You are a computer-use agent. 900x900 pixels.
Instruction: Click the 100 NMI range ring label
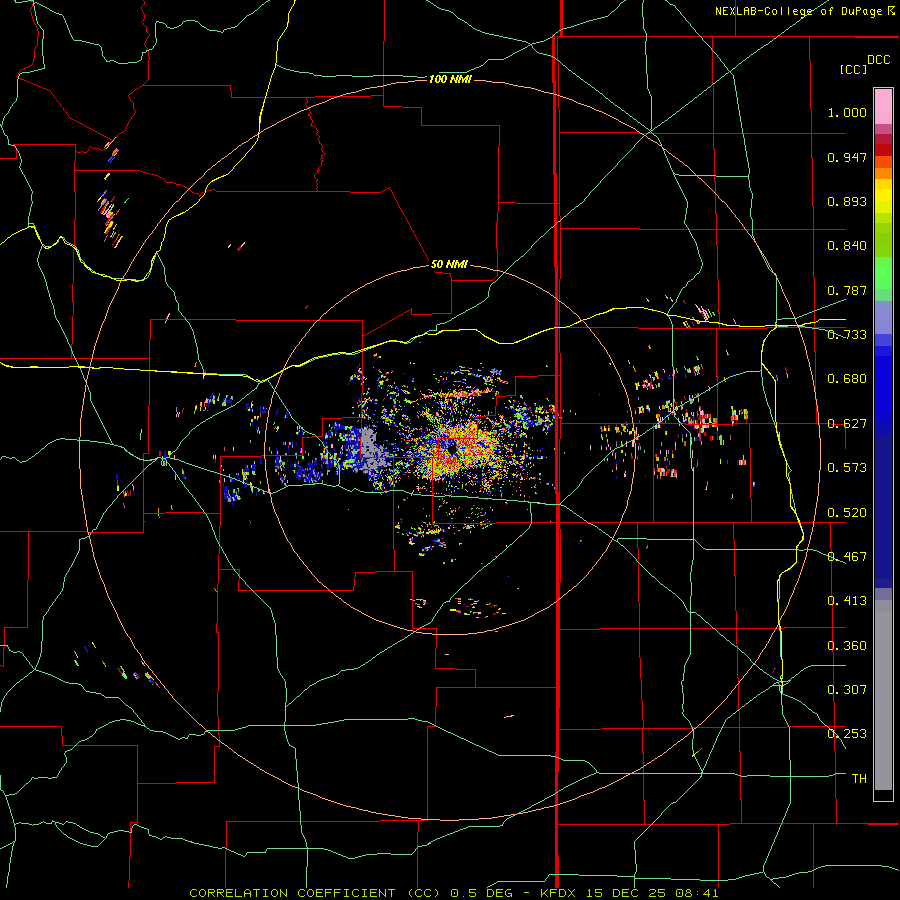click(x=450, y=79)
